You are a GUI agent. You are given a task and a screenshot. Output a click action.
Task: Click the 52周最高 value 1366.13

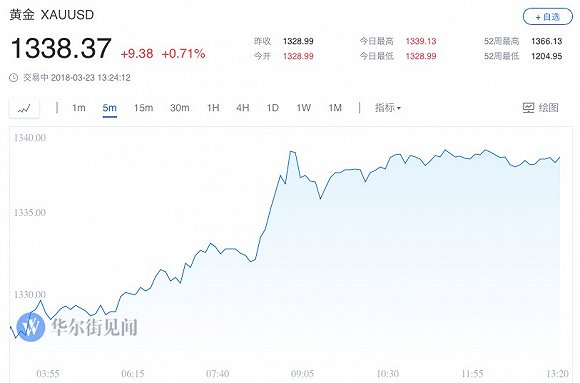pos(547,41)
